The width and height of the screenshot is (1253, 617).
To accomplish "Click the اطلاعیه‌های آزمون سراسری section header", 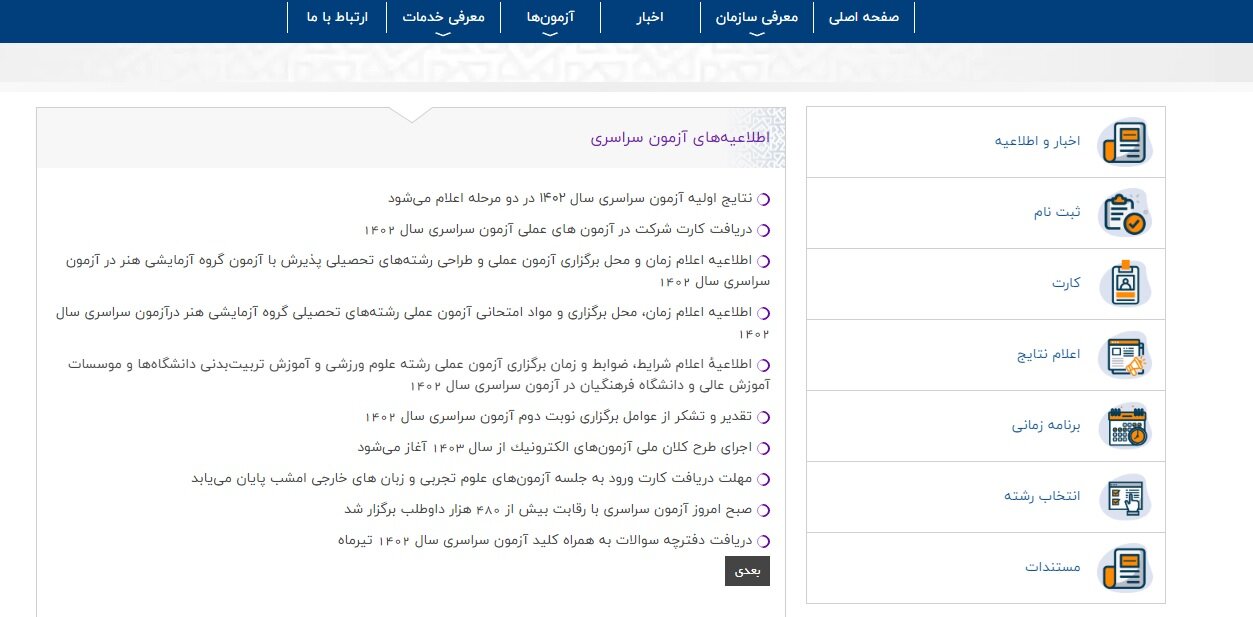I will point(680,138).
